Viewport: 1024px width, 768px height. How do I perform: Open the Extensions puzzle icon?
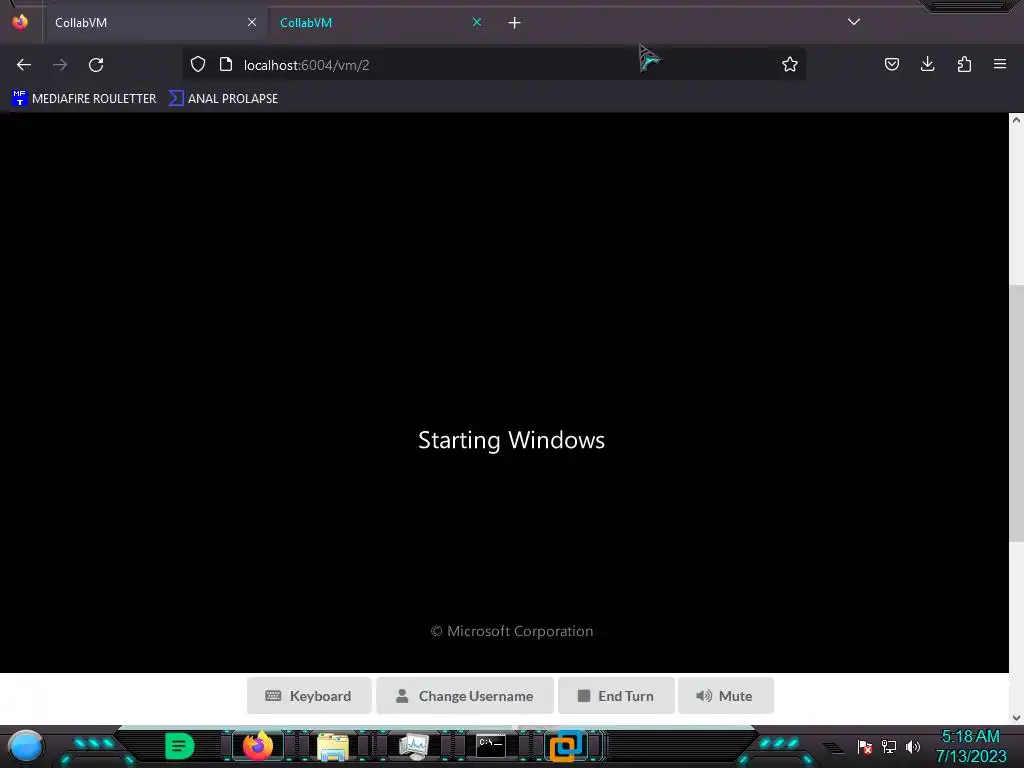964,64
